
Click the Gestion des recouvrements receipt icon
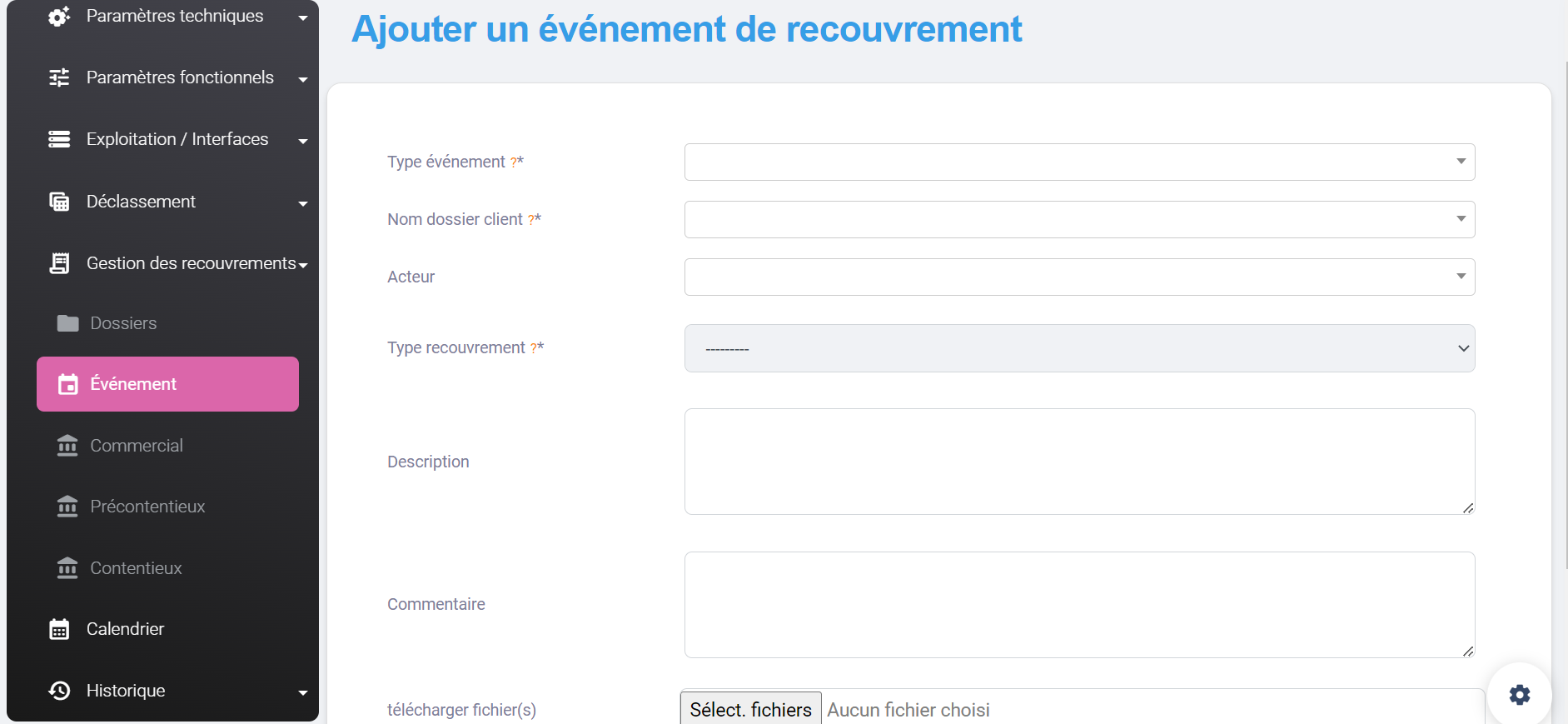click(59, 263)
